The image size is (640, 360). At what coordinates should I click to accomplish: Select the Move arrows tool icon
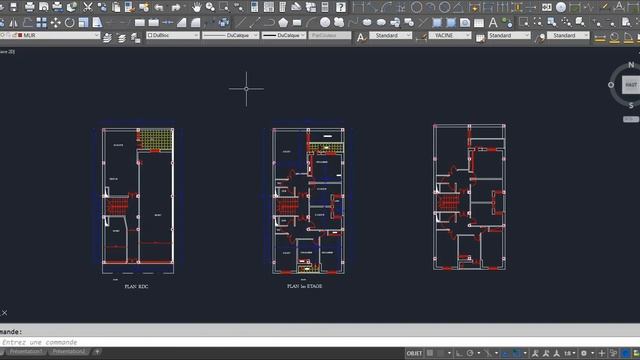click(x=55, y=22)
